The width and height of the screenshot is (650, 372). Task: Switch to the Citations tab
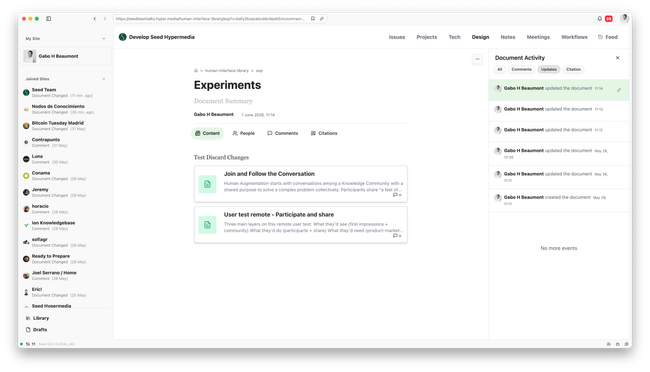pyautogui.click(x=324, y=133)
